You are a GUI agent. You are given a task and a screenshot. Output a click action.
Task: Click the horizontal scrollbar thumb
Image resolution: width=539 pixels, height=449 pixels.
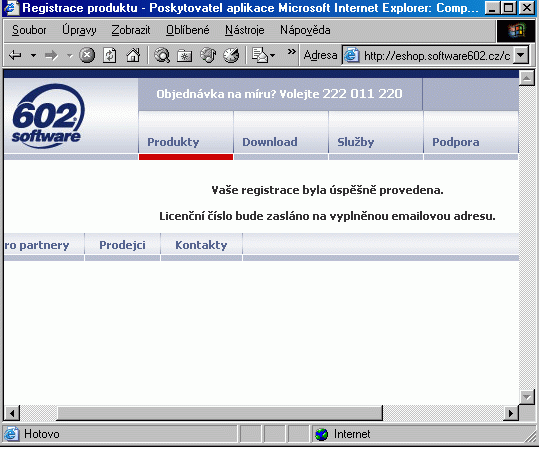pyautogui.click(x=219, y=413)
